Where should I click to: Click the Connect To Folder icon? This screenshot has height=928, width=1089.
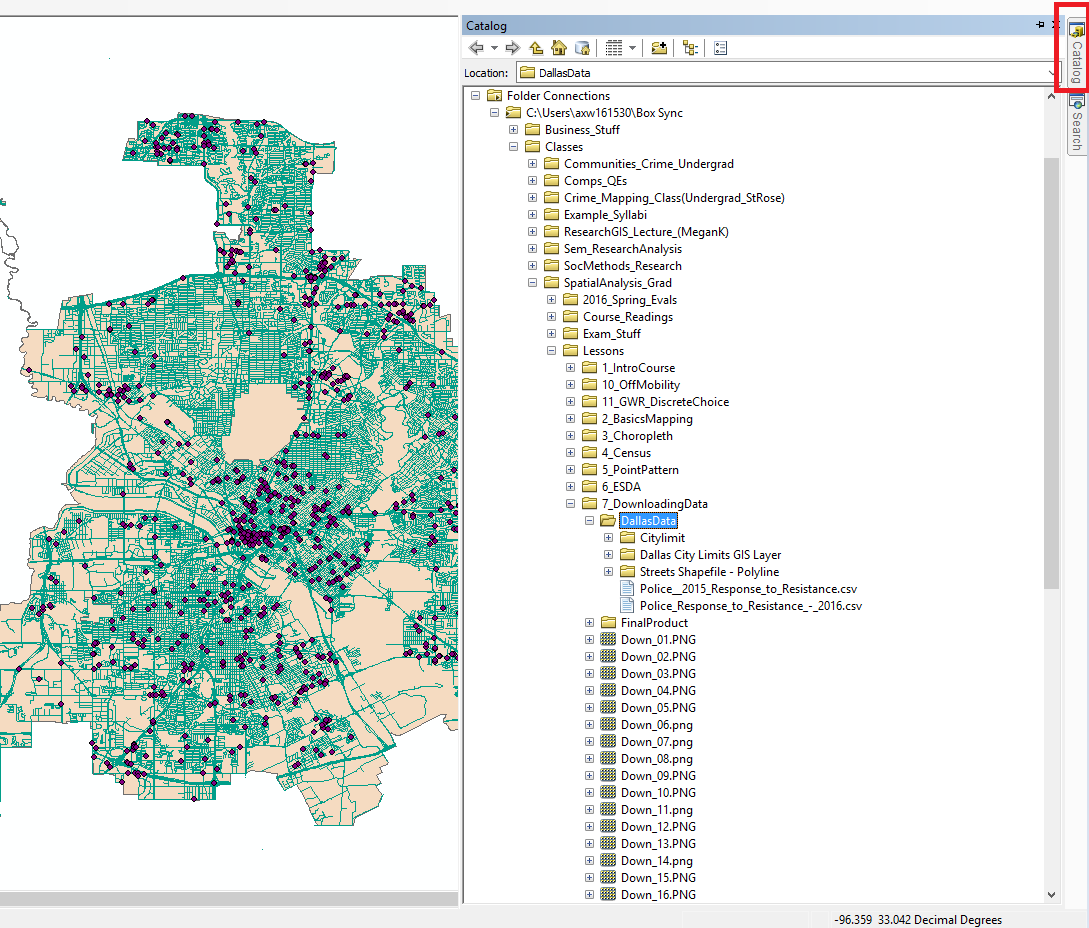coord(659,47)
